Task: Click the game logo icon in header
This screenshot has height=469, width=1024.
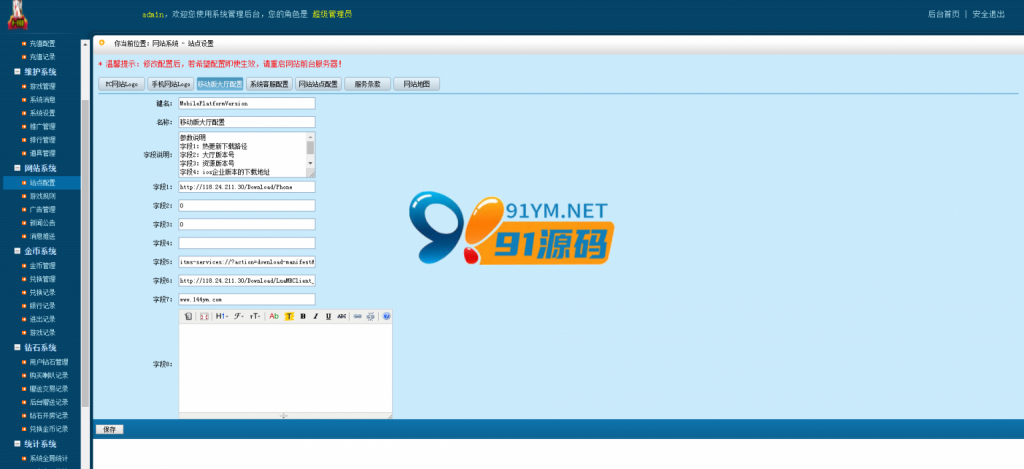Action: click(x=18, y=16)
